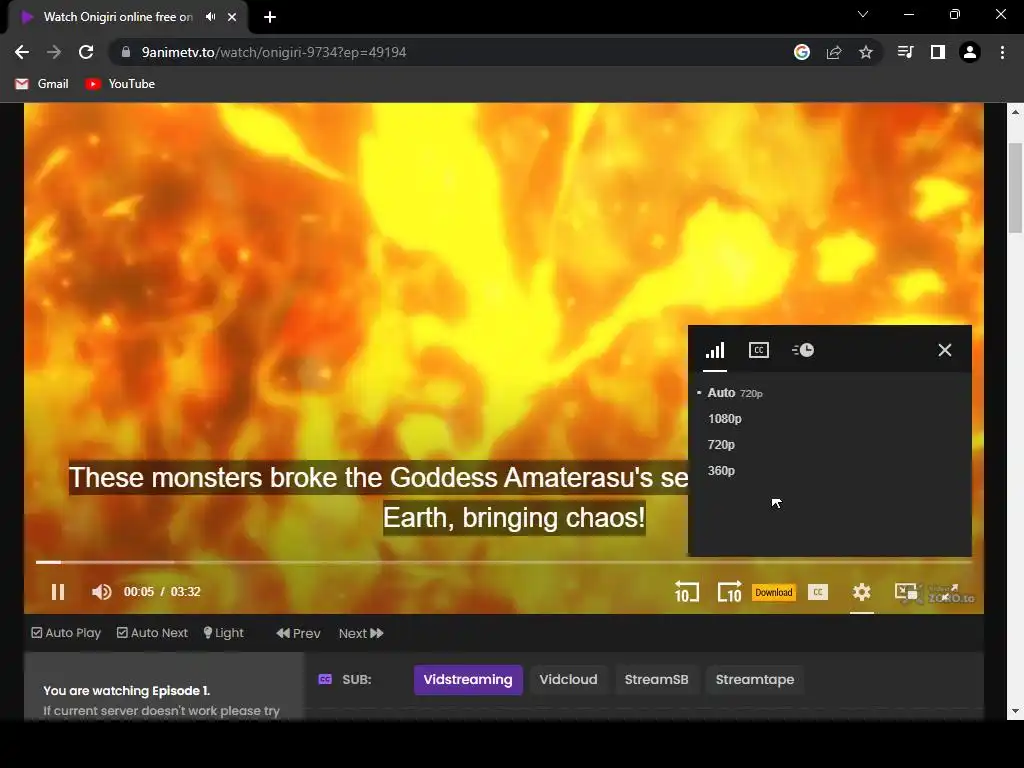Click the SUB closed caption badge
The image size is (1024, 768).
325,680
